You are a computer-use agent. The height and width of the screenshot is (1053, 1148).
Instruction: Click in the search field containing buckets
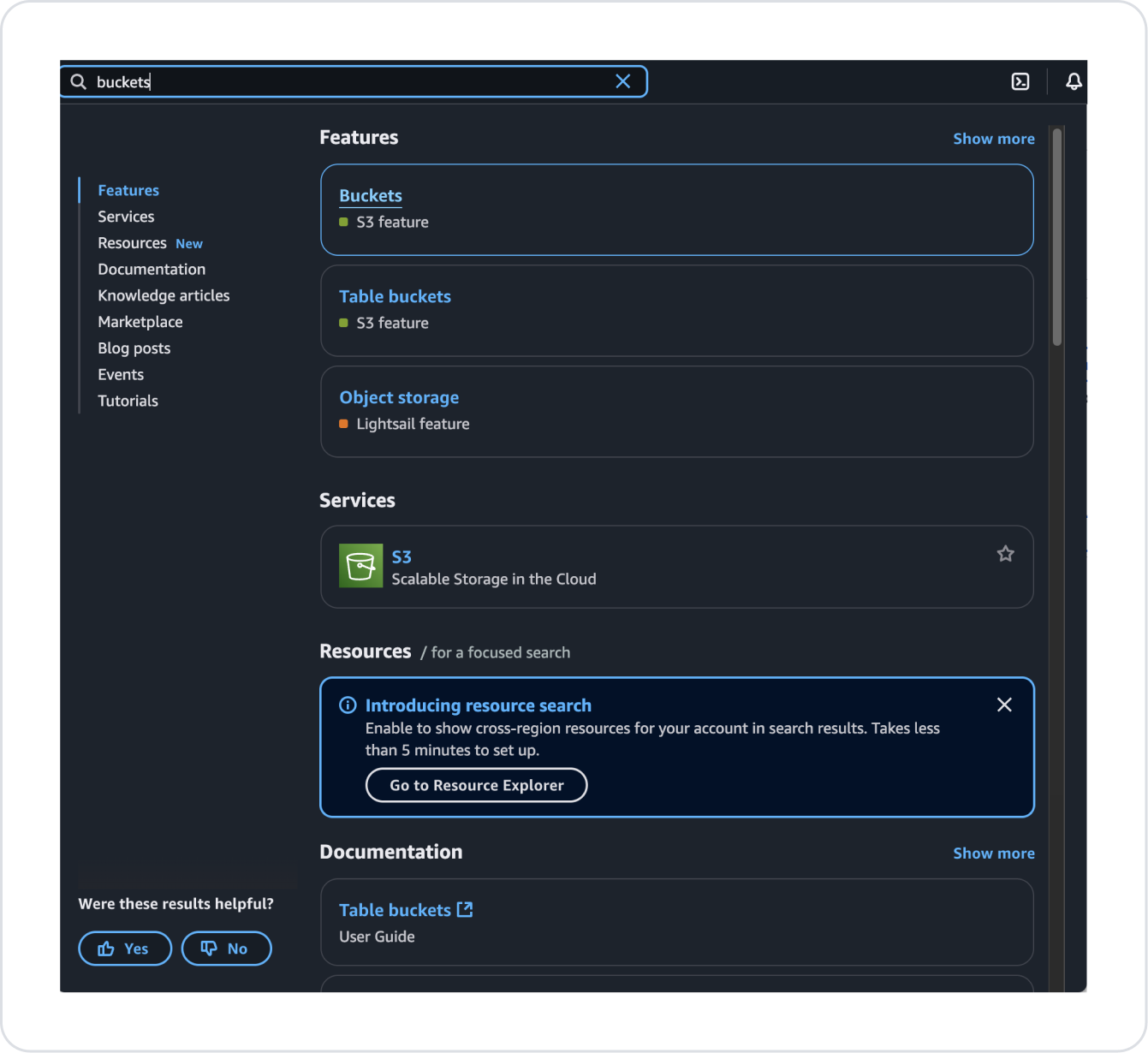(354, 81)
